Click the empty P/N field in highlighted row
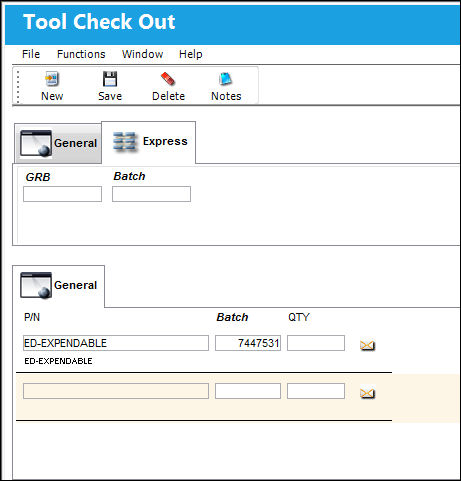The width and height of the screenshot is (461, 481). (116, 391)
